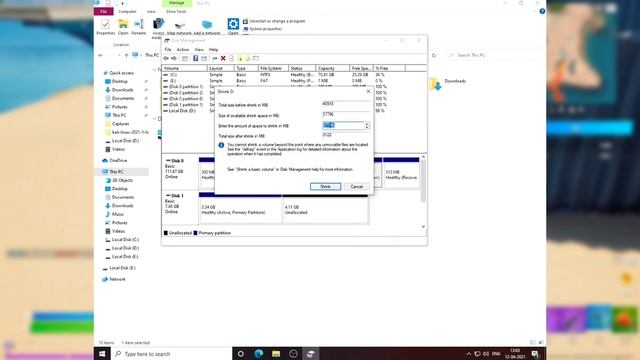Image resolution: width=640 pixels, height=360 pixels.
Task: Click Rename icon in File Explorer ribbon
Action: (139, 24)
